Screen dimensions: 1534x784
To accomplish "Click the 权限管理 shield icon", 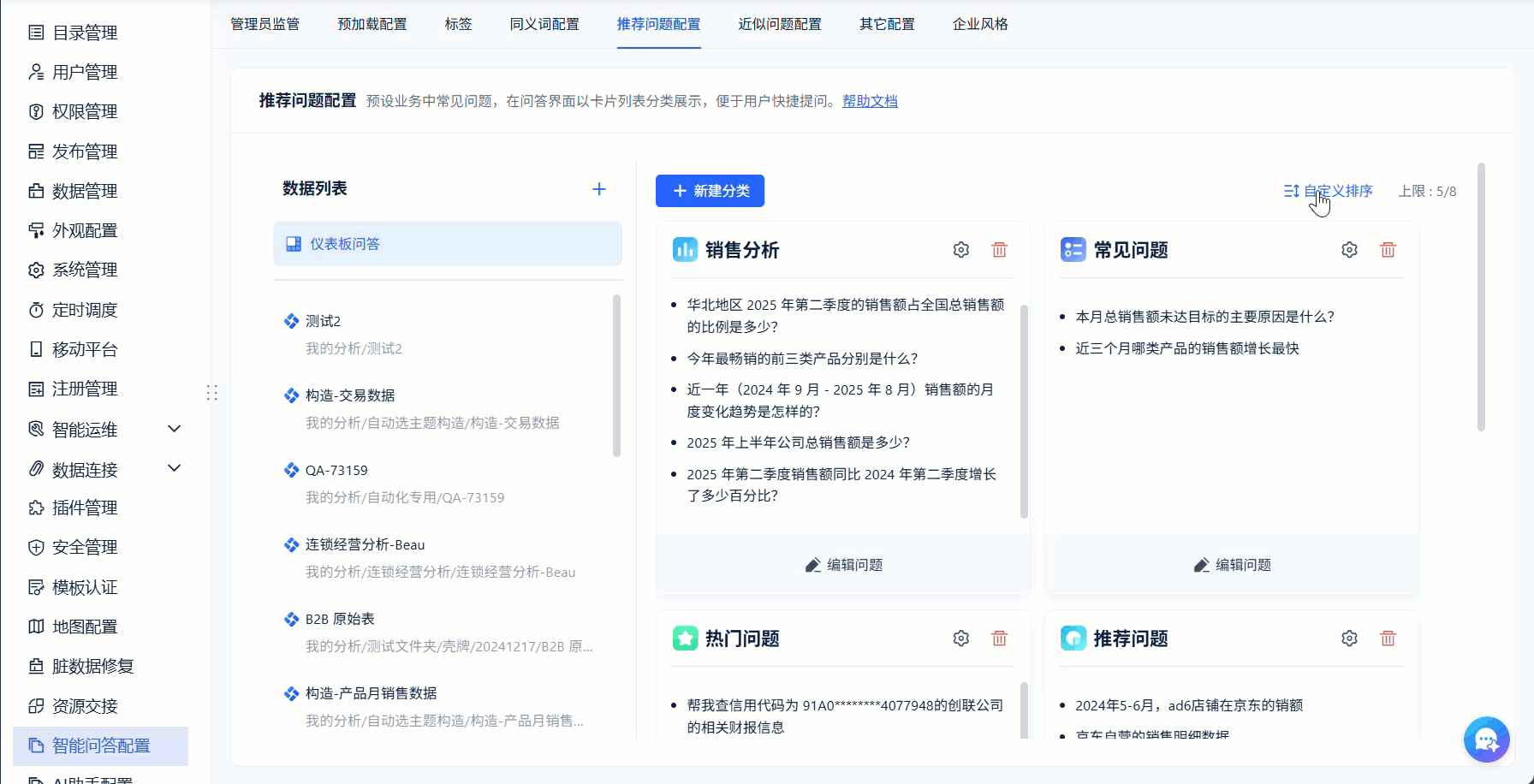I will click(x=36, y=111).
